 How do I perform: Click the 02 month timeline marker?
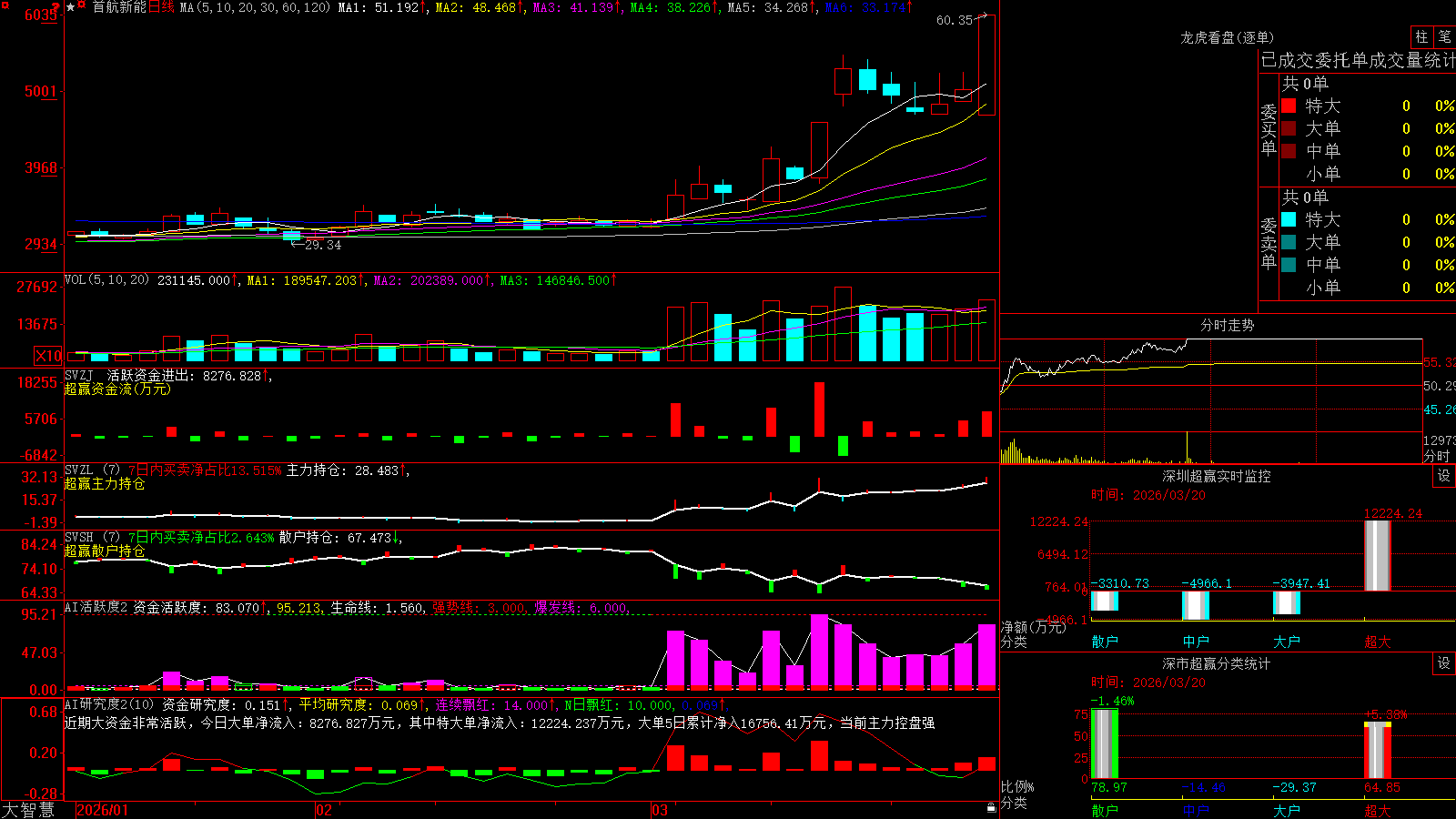tap(324, 810)
